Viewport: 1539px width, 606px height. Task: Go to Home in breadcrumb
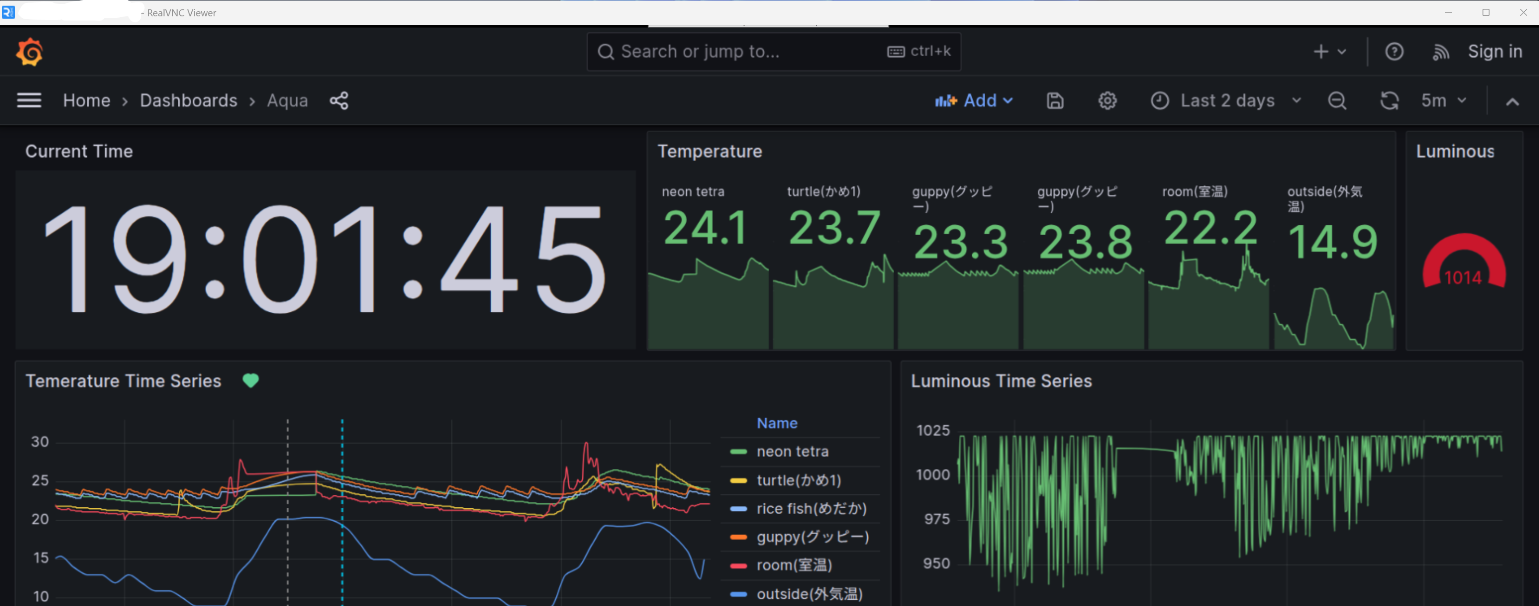(86, 101)
